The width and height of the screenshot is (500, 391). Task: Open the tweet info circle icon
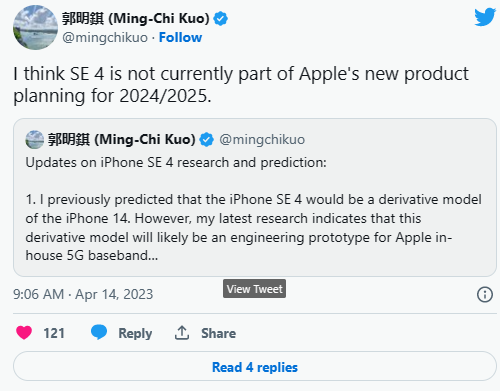point(485,294)
